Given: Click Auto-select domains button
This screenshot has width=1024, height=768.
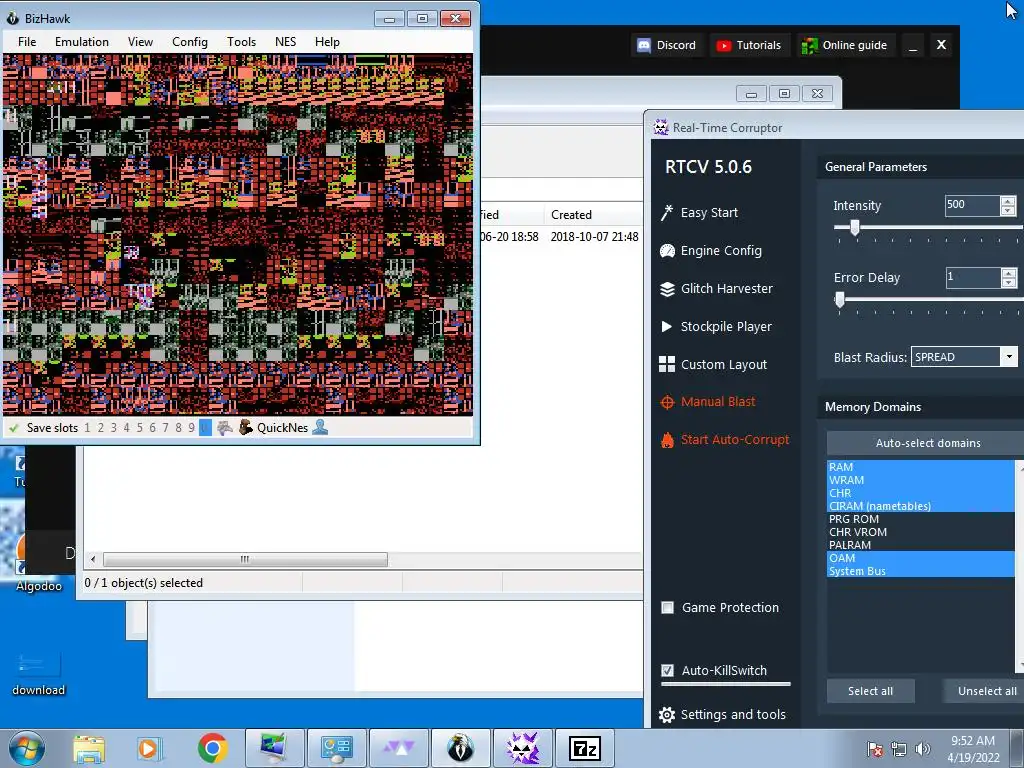Looking at the screenshot, I should [x=927, y=443].
